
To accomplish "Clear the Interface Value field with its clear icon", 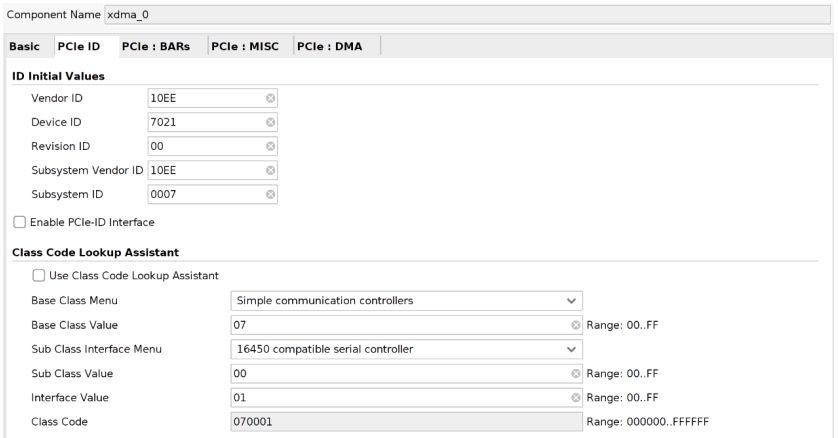I will point(576,398).
